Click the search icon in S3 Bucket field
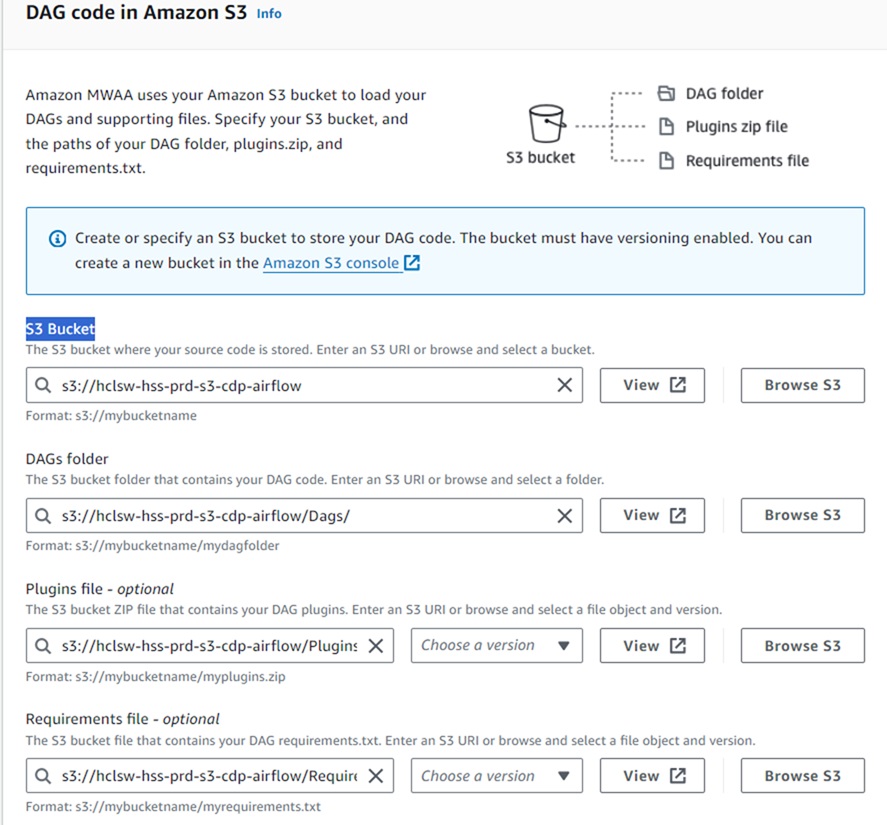This screenshot has width=887, height=825. point(43,385)
